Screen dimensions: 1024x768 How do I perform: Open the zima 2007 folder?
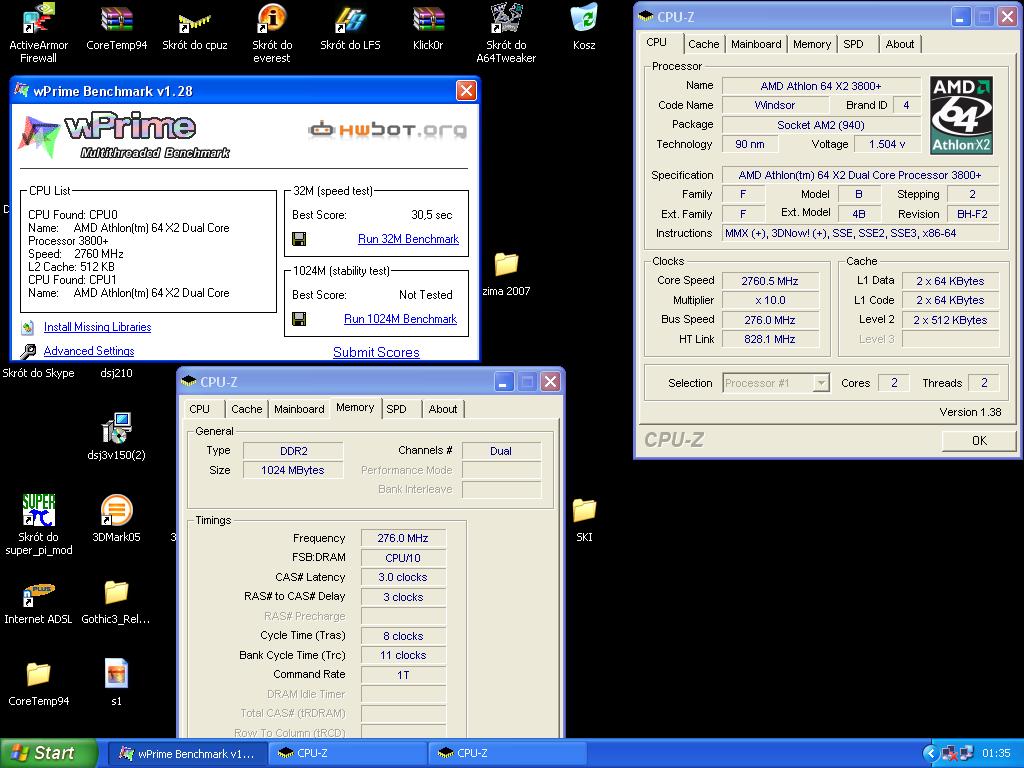(x=506, y=264)
